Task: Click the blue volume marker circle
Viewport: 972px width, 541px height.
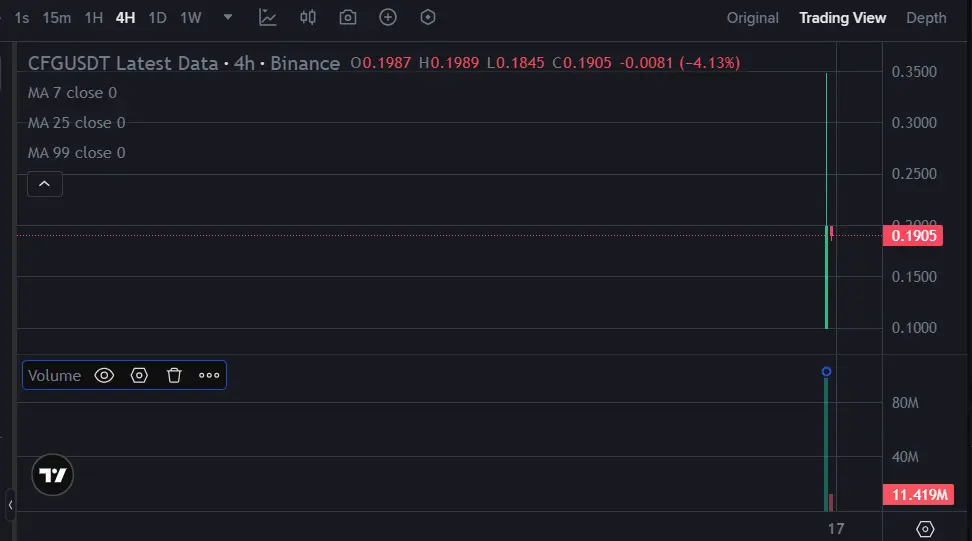Action: [826, 372]
